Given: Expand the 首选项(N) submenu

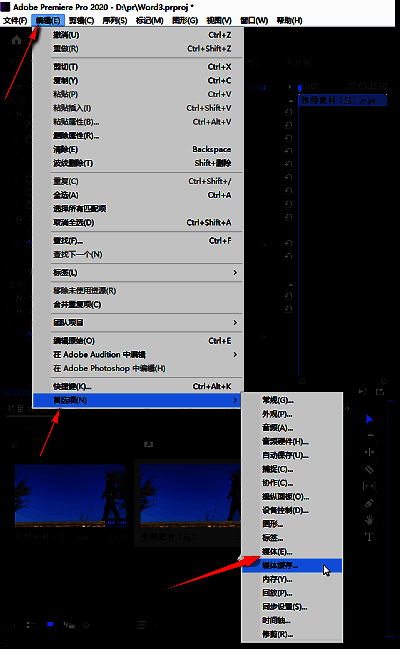Looking at the screenshot, I should (x=138, y=400).
